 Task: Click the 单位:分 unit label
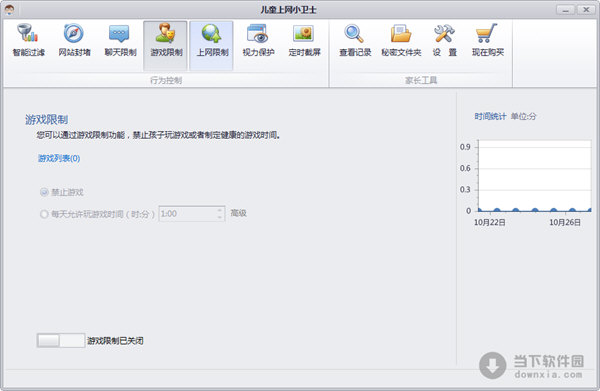point(523,116)
